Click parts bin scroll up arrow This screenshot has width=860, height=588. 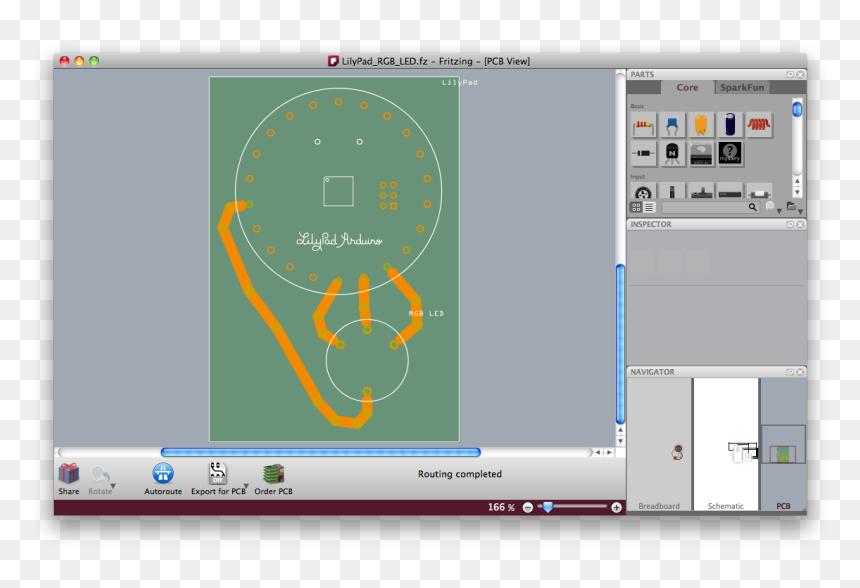tap(797, 180)
